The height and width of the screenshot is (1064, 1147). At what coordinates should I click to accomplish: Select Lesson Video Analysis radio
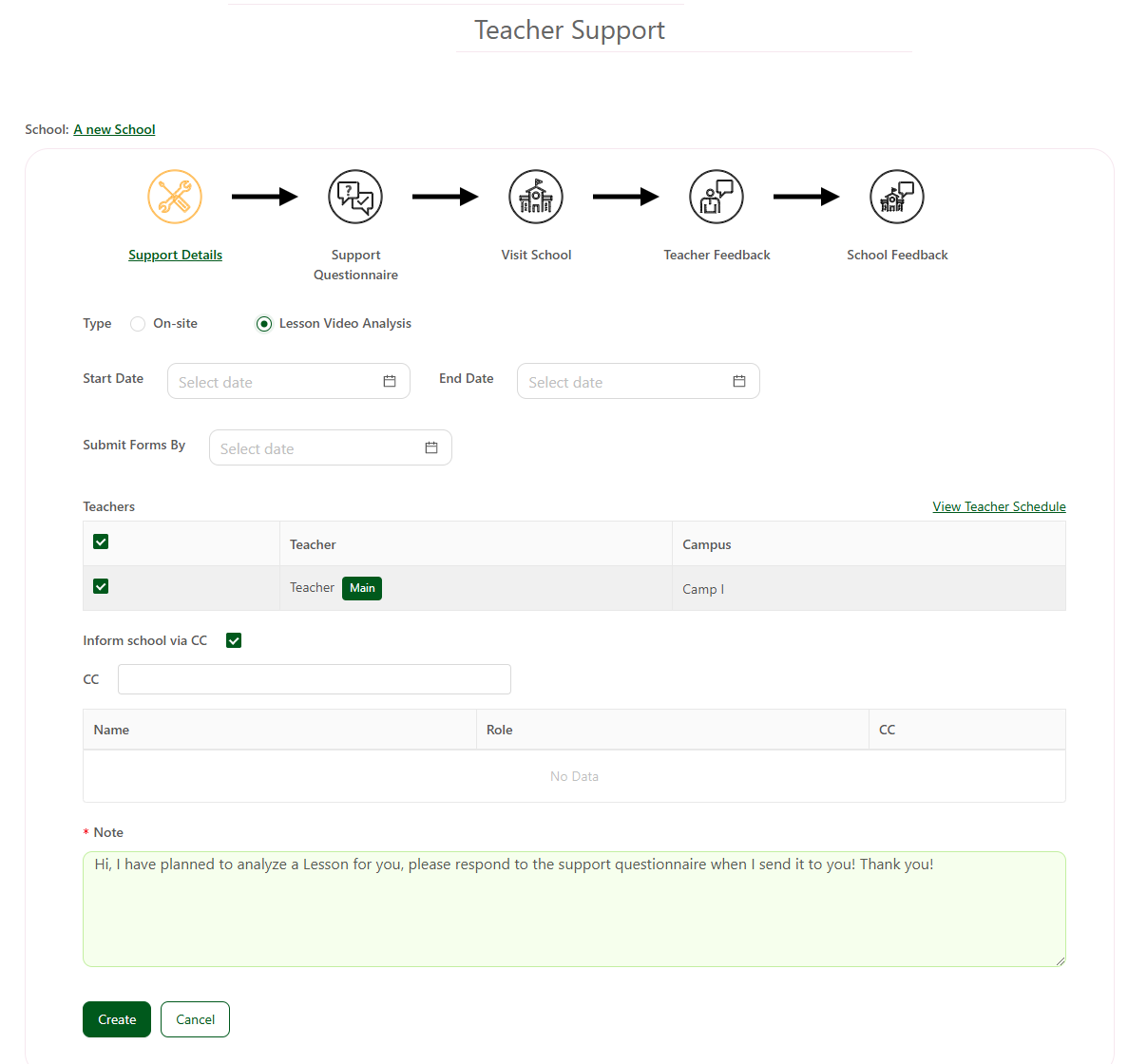click(264, 324)
